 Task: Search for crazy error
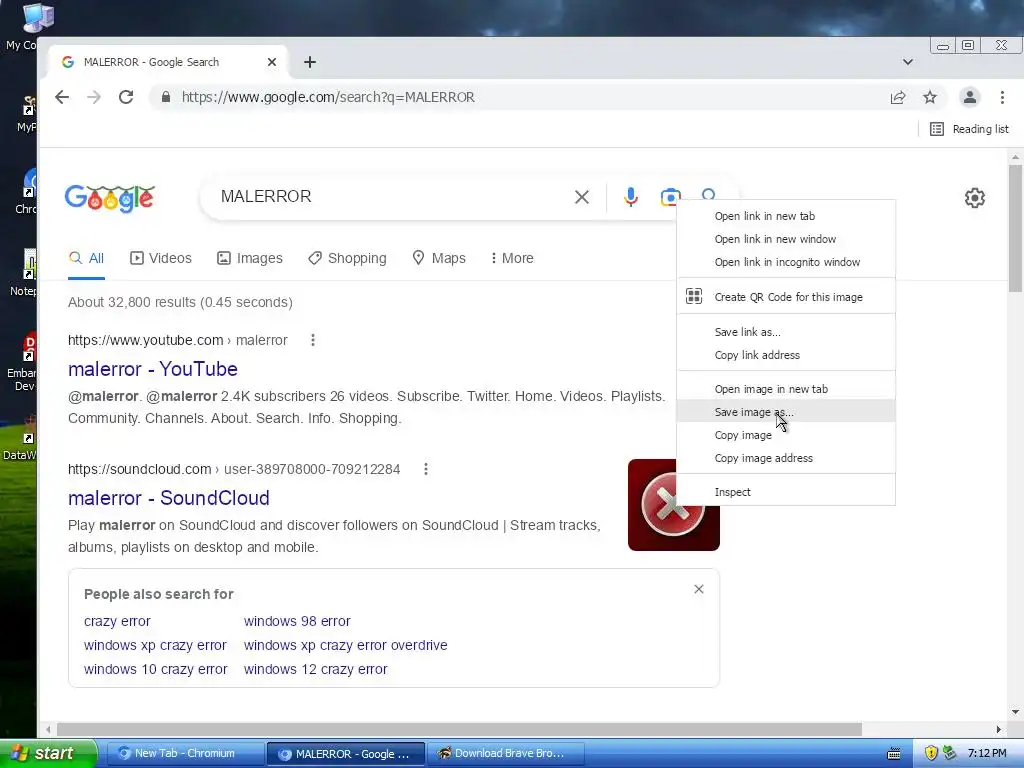[117, 621]
